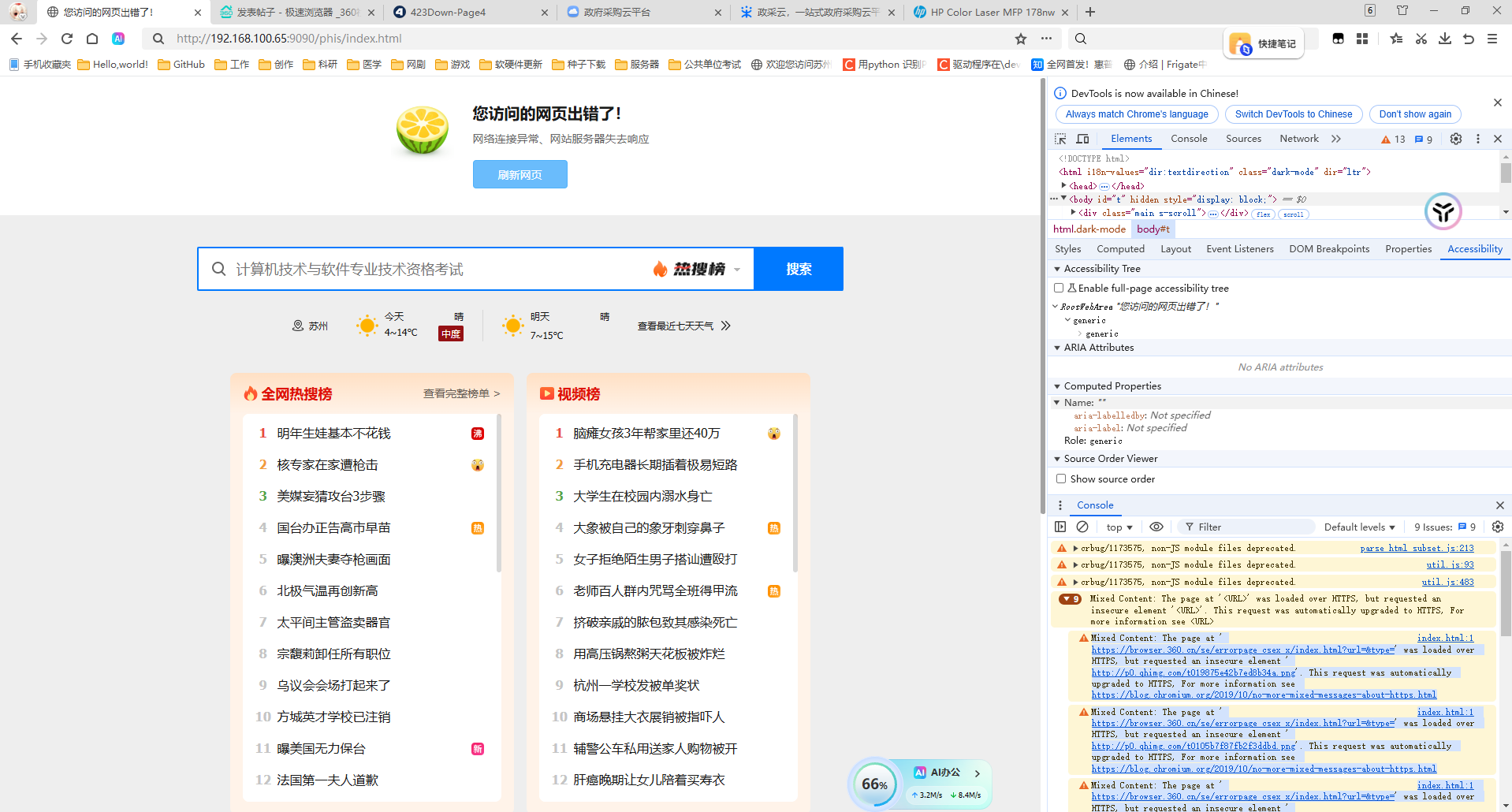Go to the browser home page icon
This screenshot has height=812, width=1512.
click(x=92, y=39)
